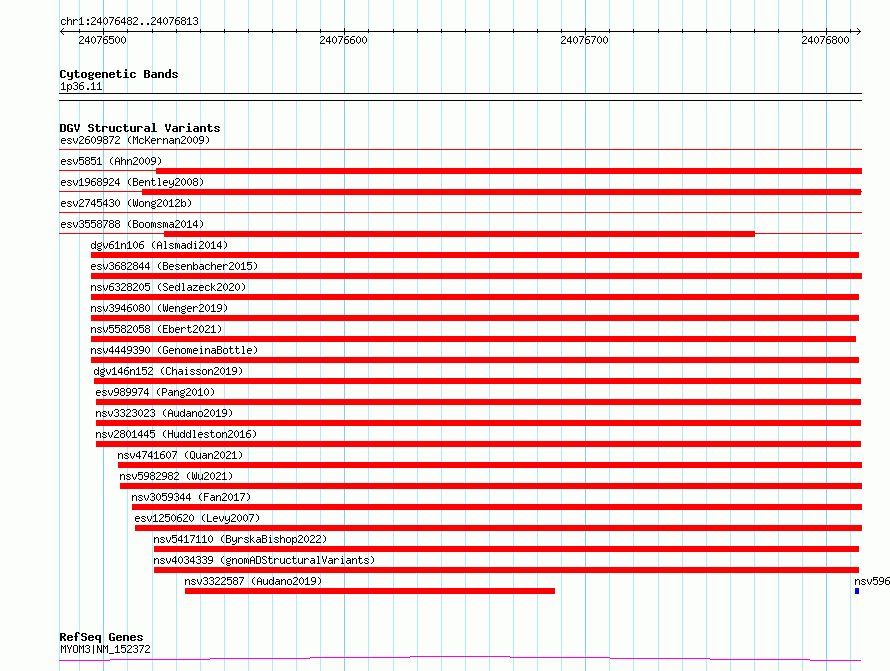The image size is (890, 671).
Task: Click esv3682844 (Besenbacher2015) label
Action: pos(174,266)
